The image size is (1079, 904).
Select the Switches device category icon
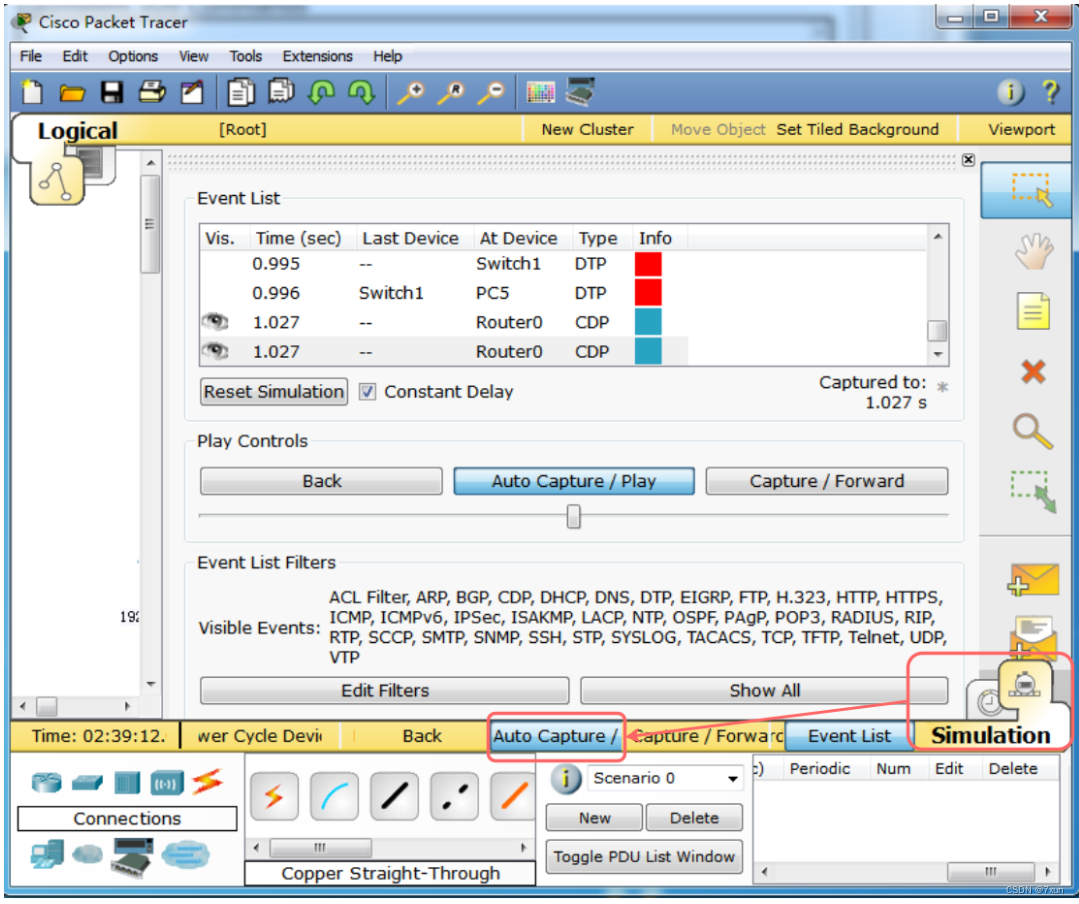(x=87, y=783)
